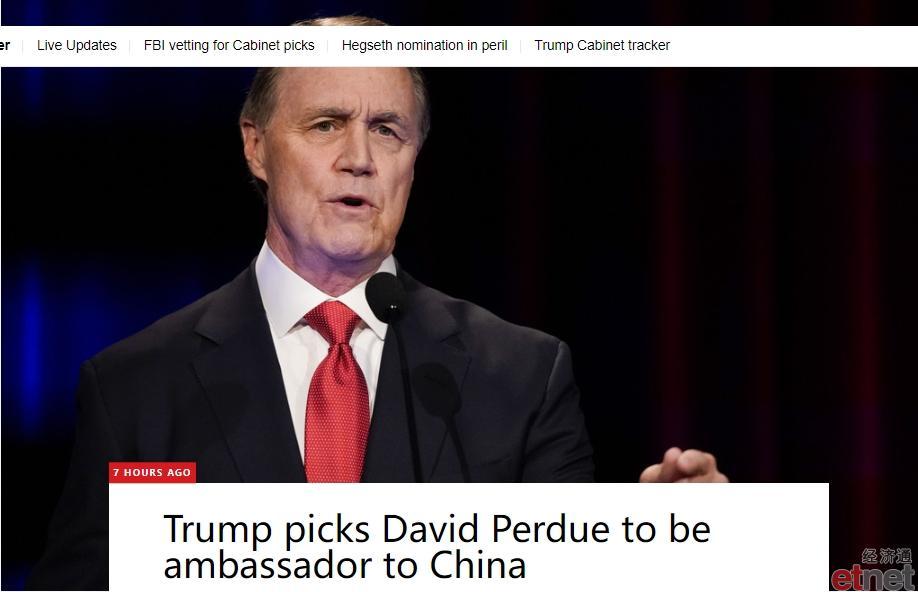918x592 pixels.
Task: Go to Trump Cabinet tracker
Action: 602,45
